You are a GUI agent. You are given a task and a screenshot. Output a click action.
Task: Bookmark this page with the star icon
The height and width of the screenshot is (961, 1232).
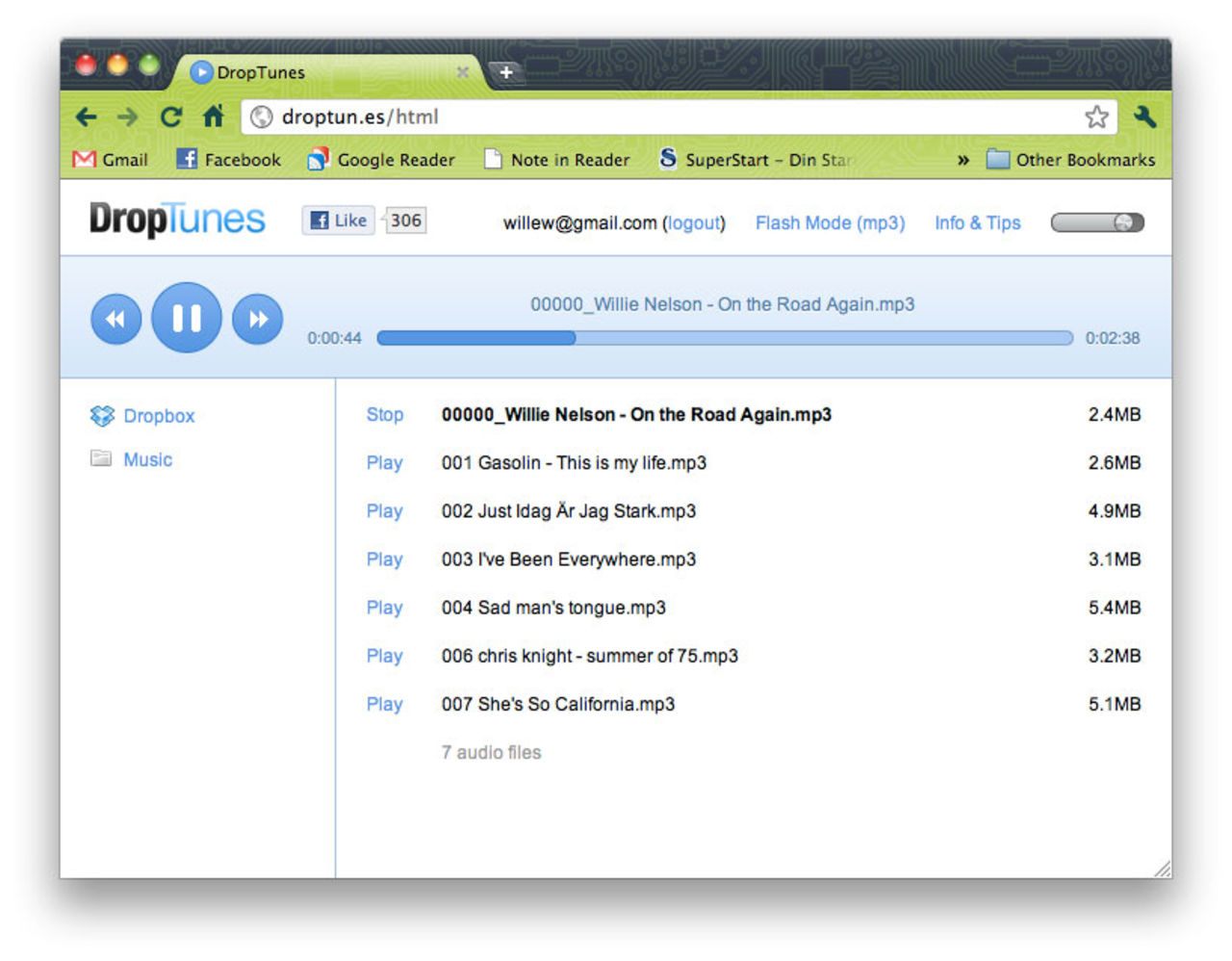pos(1096,117)
